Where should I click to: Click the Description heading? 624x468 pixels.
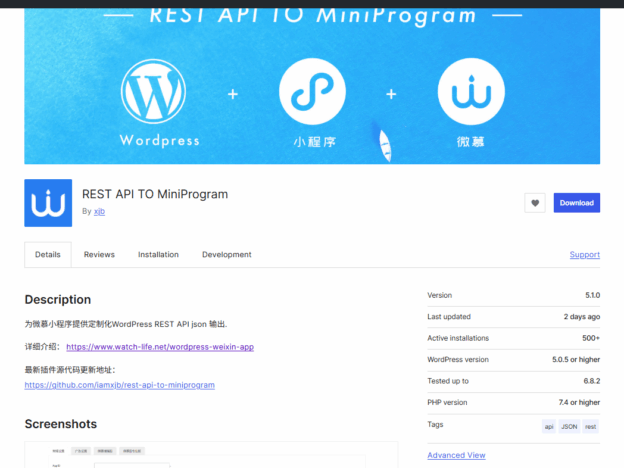(58, 300)
